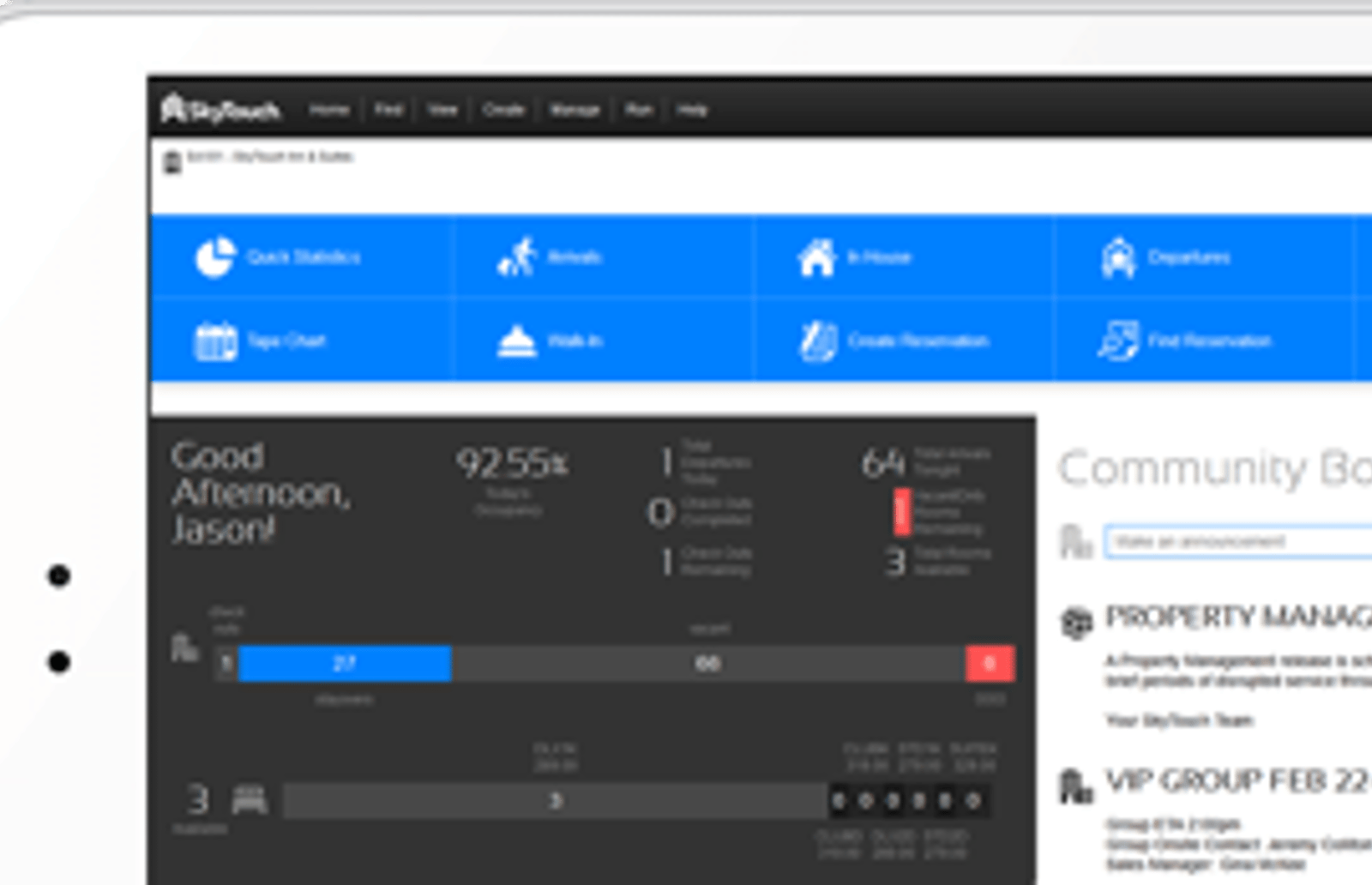Open the Create Reservation link
This screenshot has width=1372, height=885.
tap(918, 340)
